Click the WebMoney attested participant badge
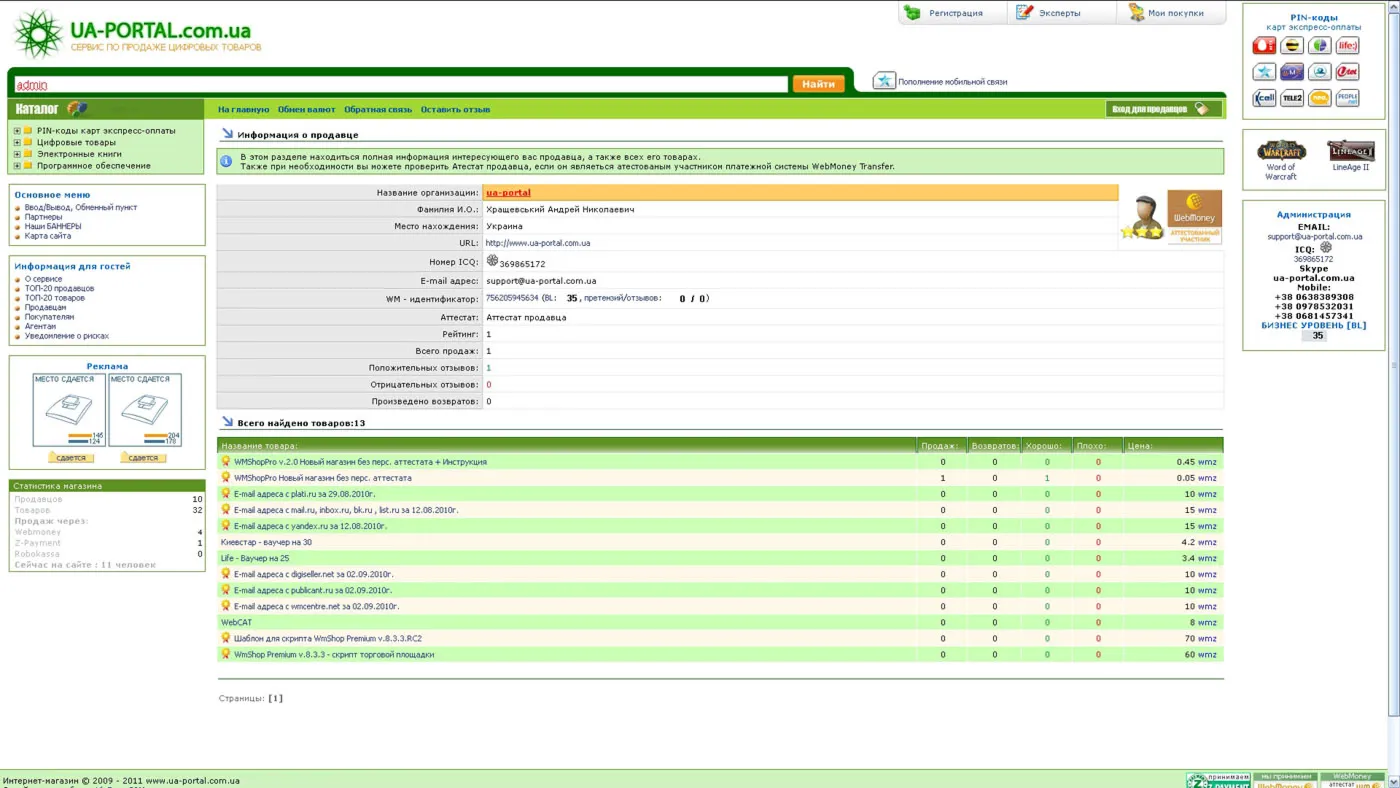1400x788 pixels. [x=1194, y=217]
